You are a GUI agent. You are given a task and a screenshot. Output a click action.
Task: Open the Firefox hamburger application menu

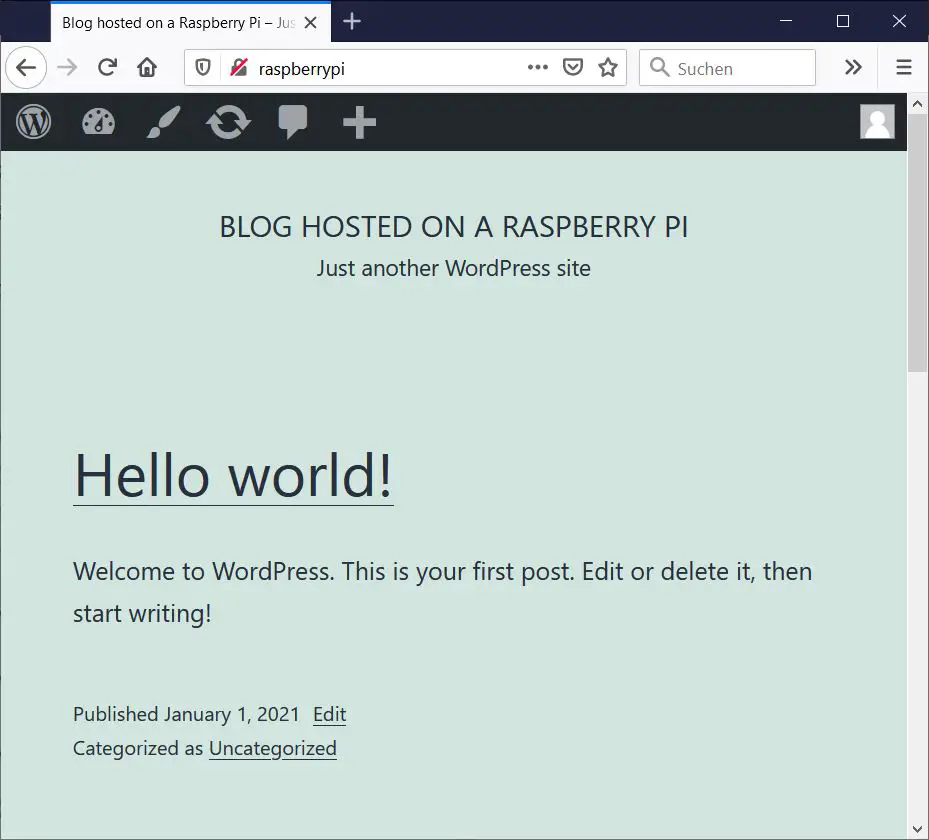[x=904, y=68]
